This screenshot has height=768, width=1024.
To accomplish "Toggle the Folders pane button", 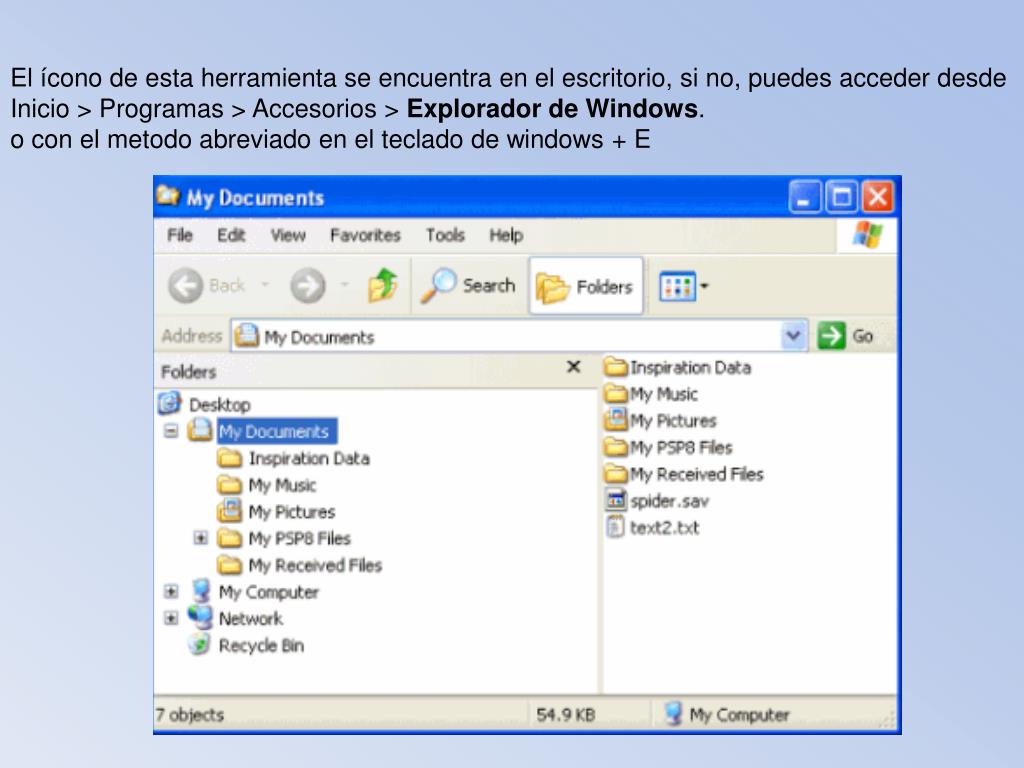I will coord(586,286).
